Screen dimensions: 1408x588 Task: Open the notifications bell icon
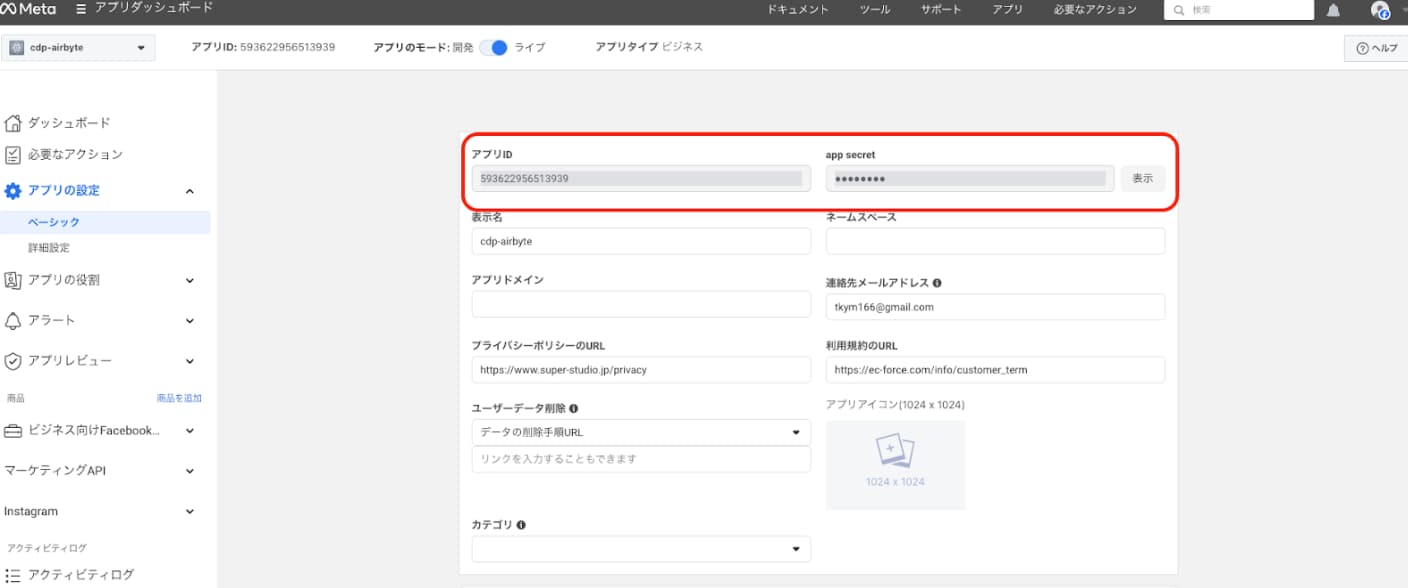pos(1333,10)
